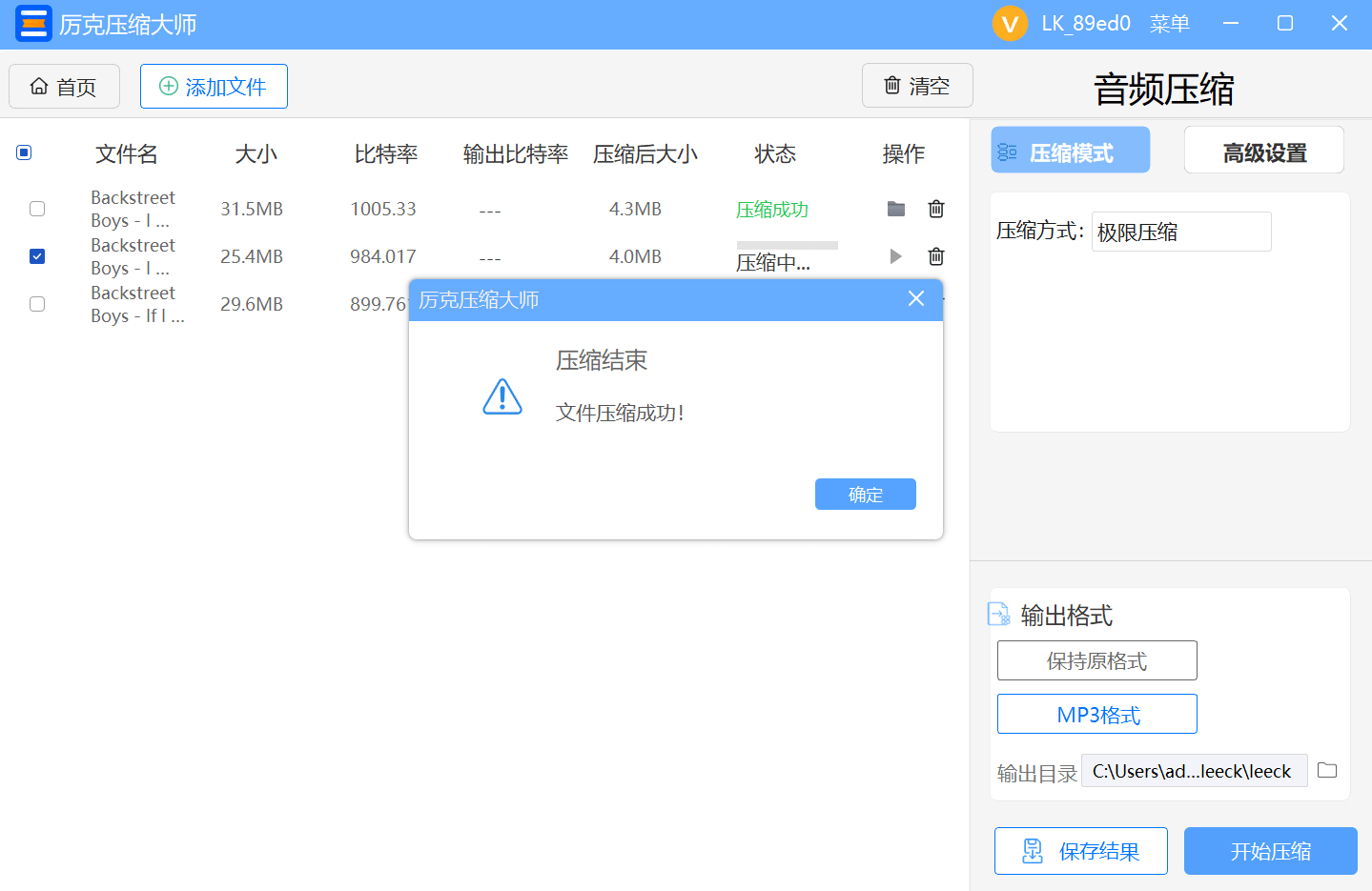Click 开始压缩 to start compression
The width and height of the screenshot is (1372, 891).
tap(1271, 851)
